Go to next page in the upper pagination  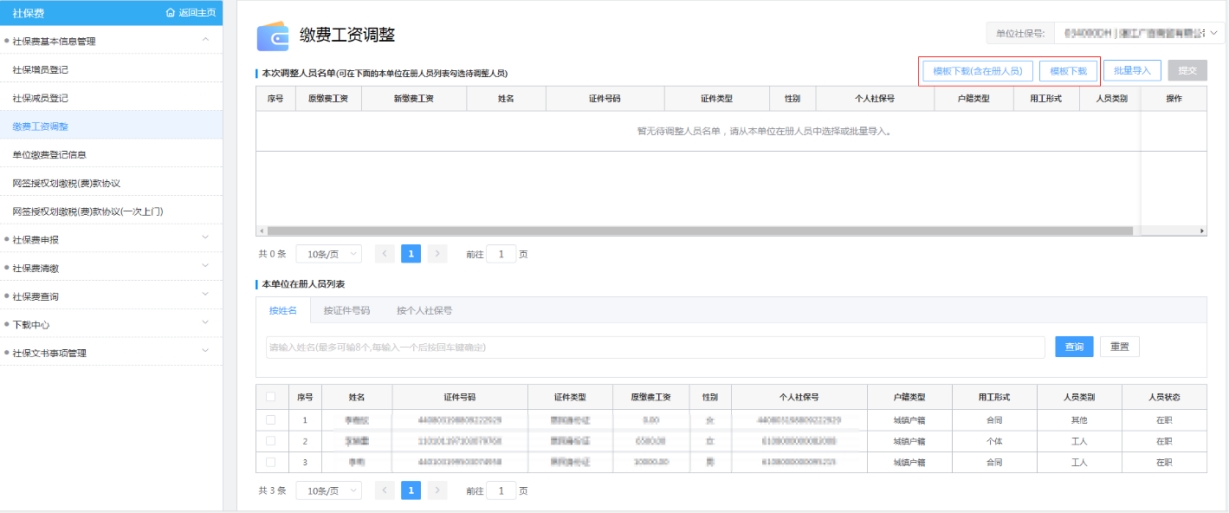[x=437, y=254]
